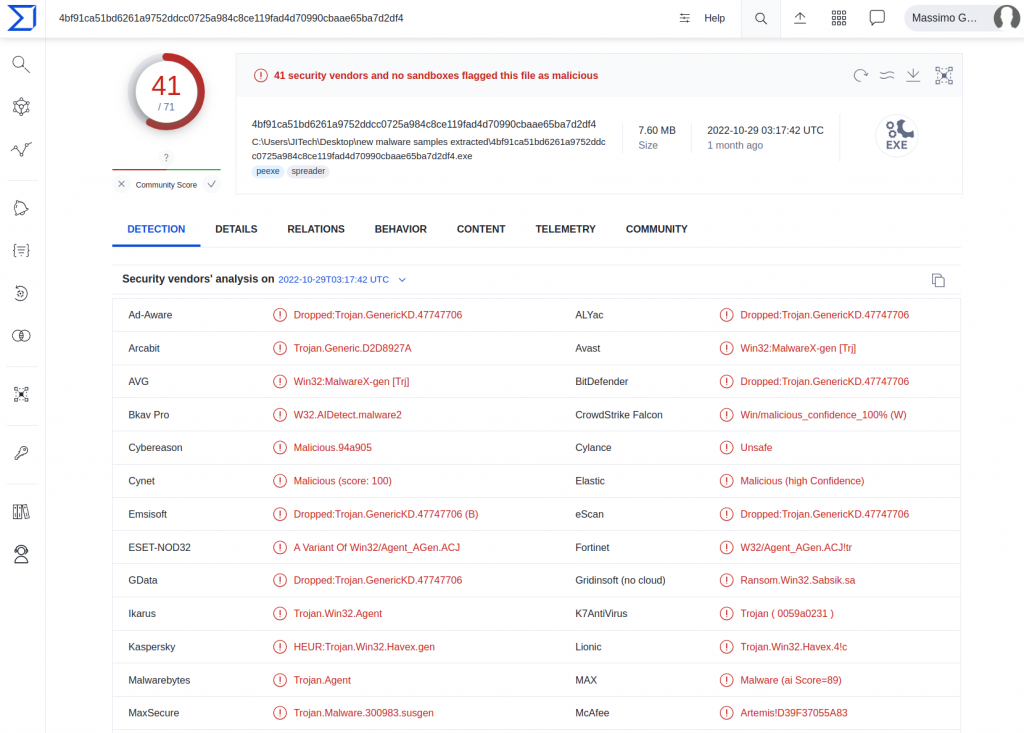This screenshot has width=1024, height=733.
Task: Click the 41/71 detection score gauge
Action: [167, 93]
